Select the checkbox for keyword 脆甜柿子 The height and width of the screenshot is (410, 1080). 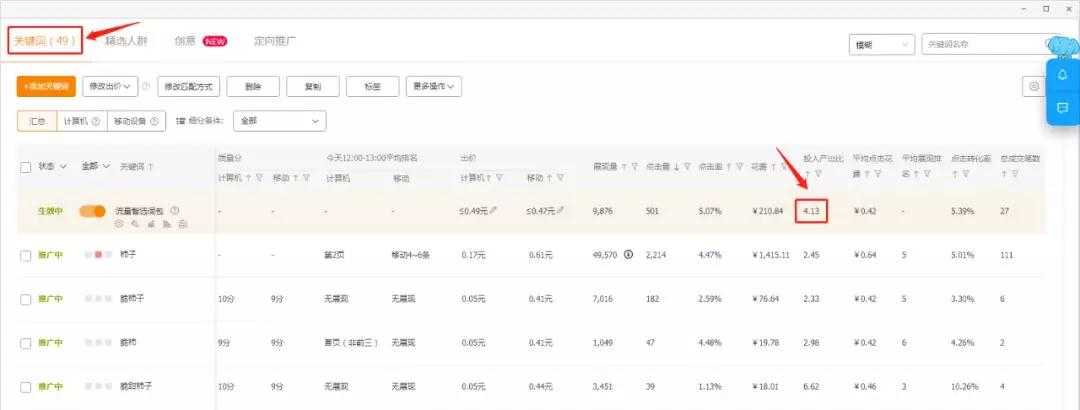tap(26, 386)
